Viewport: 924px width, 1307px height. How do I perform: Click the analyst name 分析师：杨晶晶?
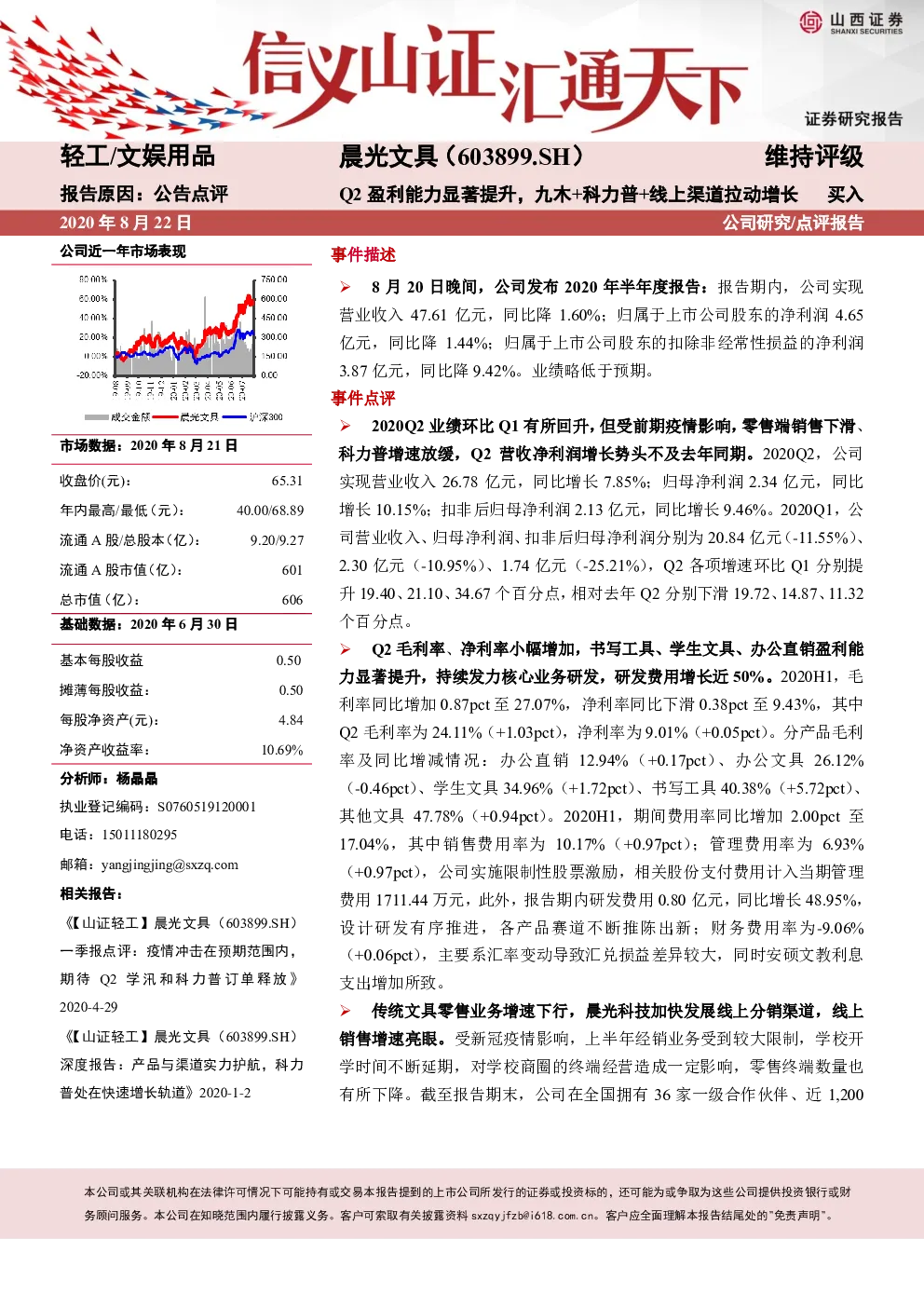coord(109,779)
